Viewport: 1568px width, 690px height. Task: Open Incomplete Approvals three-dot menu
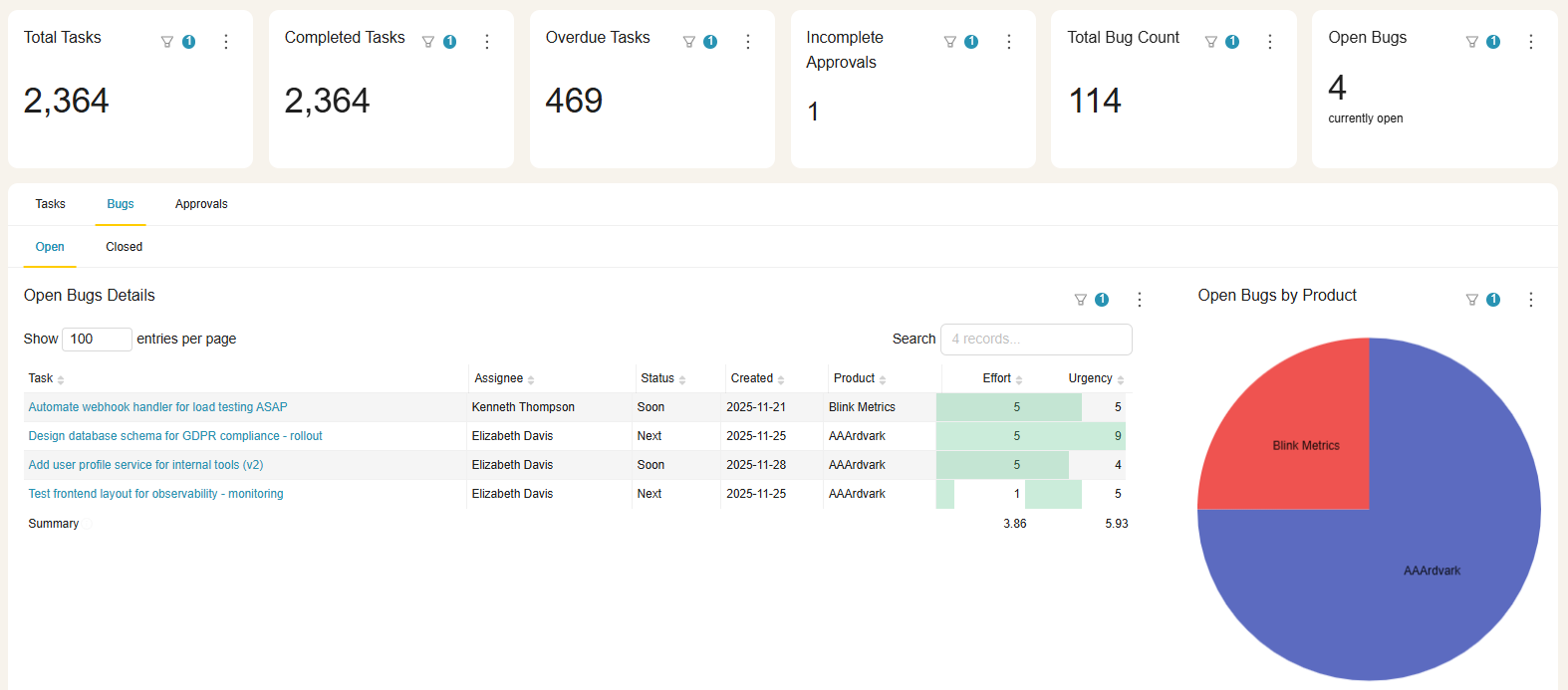coord(1009,42)
